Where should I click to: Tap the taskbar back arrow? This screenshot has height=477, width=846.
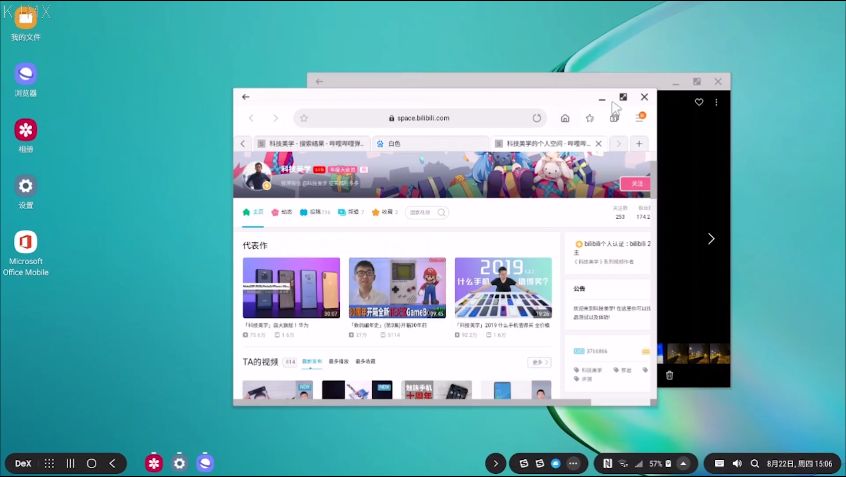pos(112,464)
